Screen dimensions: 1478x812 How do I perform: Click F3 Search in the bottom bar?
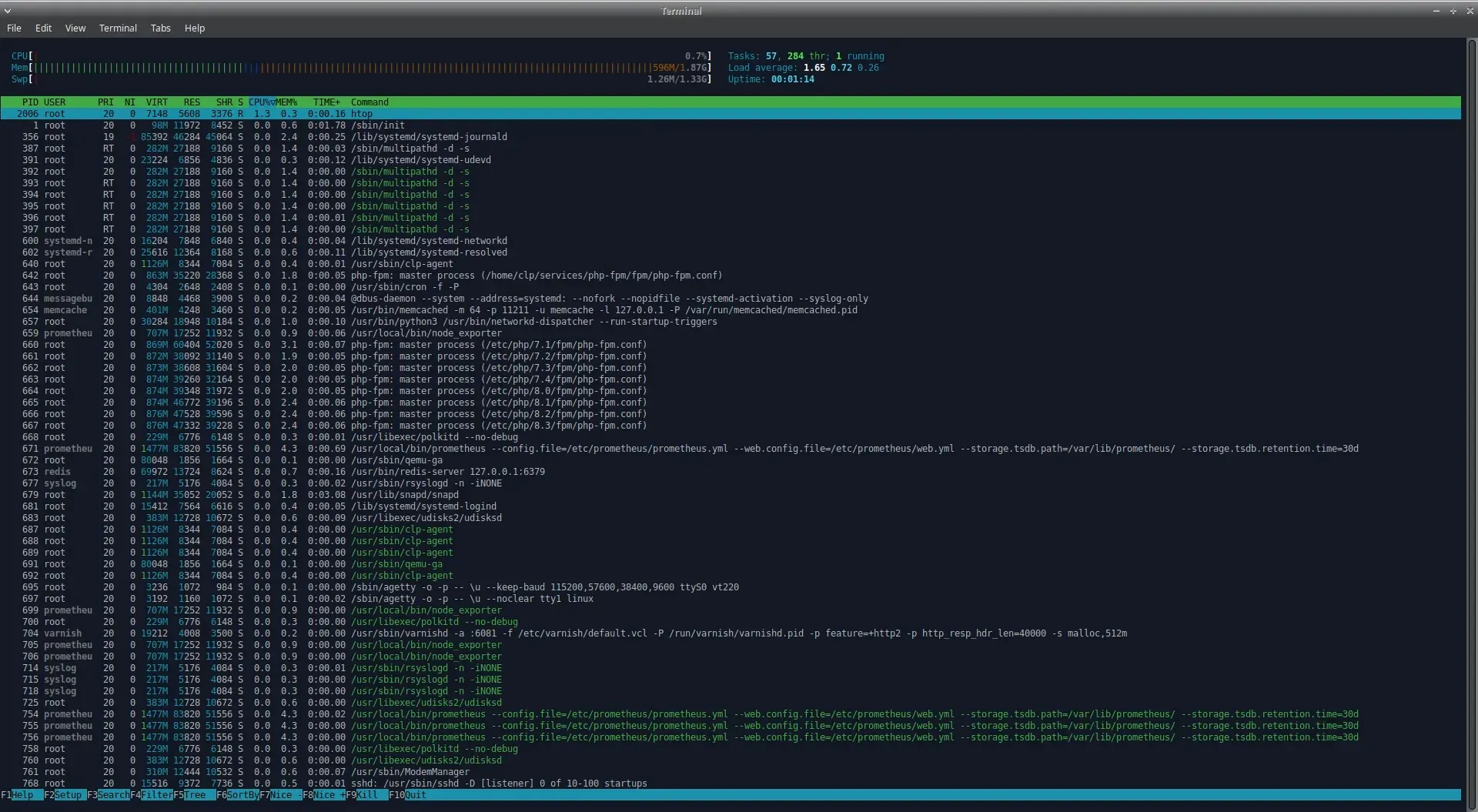pyautogui.click(x=112, y=795)
